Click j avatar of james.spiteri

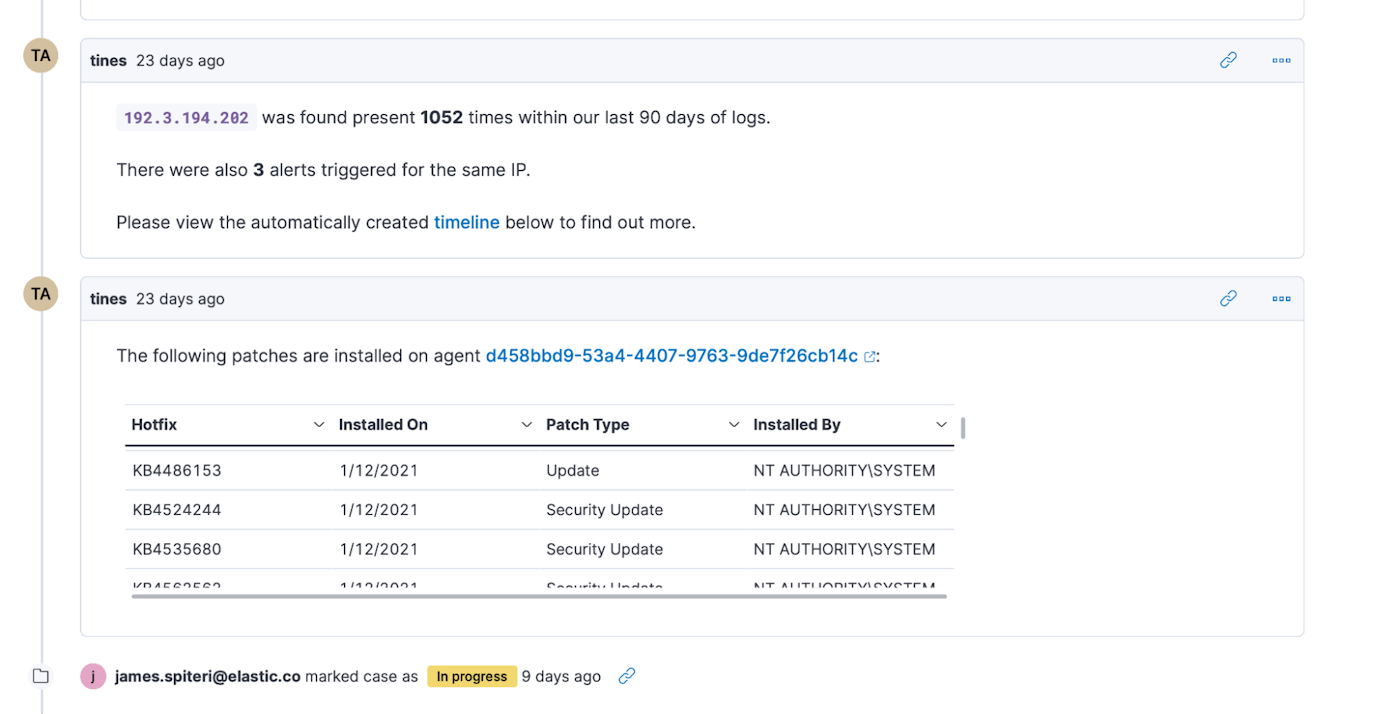(93, 676)
